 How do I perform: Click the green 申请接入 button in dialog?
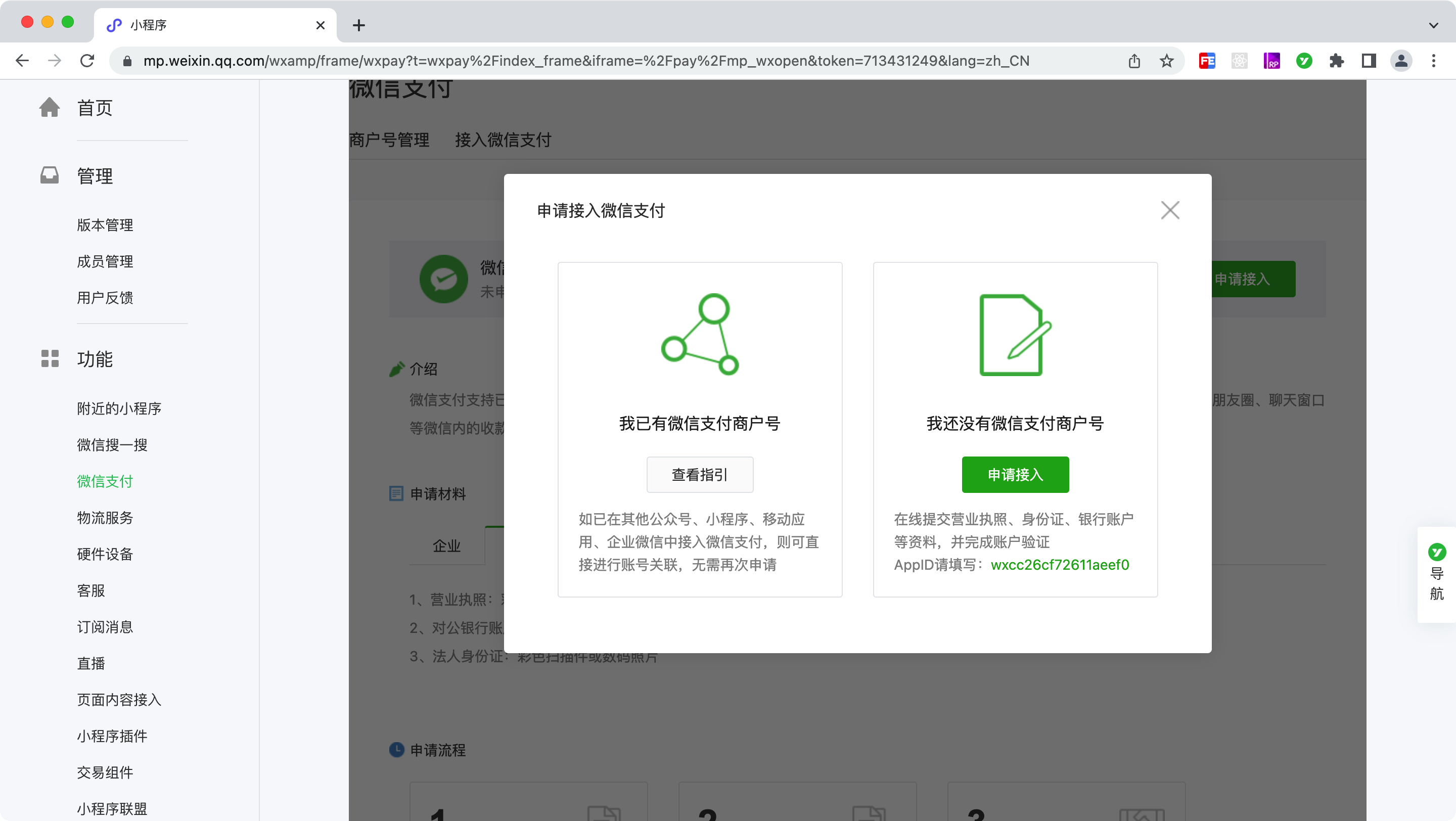pos(1015,474)
